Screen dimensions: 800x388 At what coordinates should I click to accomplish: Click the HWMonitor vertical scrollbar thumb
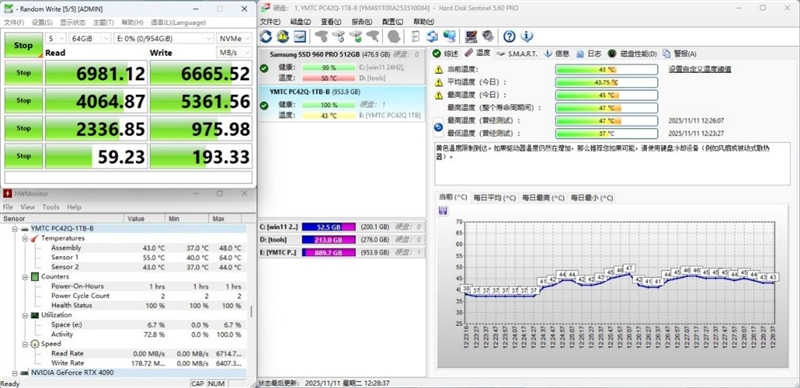pos(251,311)
